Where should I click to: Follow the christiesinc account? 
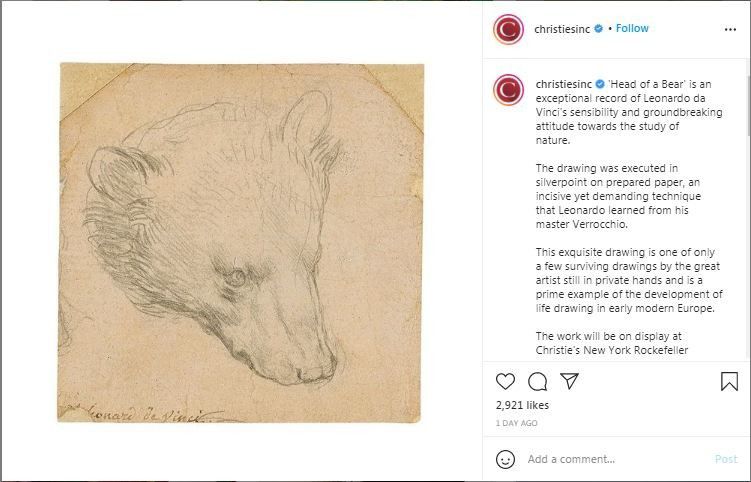632,29
